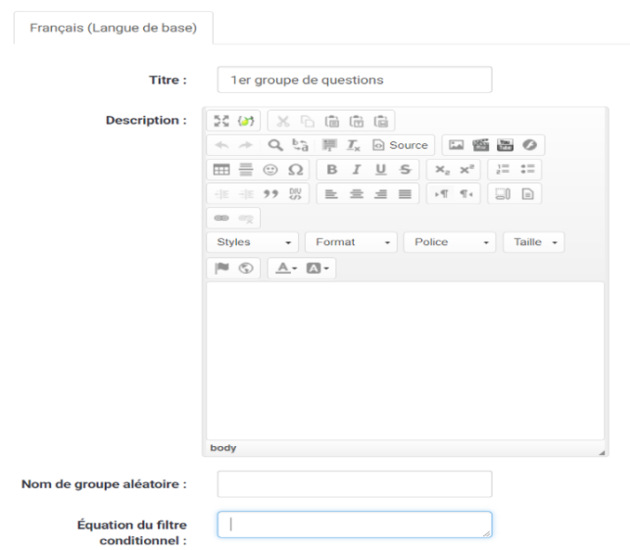The height and width of the screenshot is (550, 630).
Task: Open background color picker
Action: (x=317, y=268)
